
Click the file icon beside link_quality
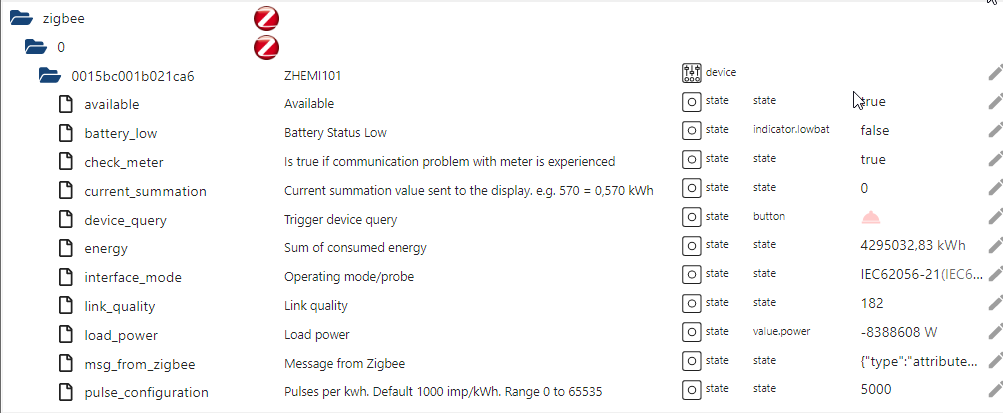(65, 306)
